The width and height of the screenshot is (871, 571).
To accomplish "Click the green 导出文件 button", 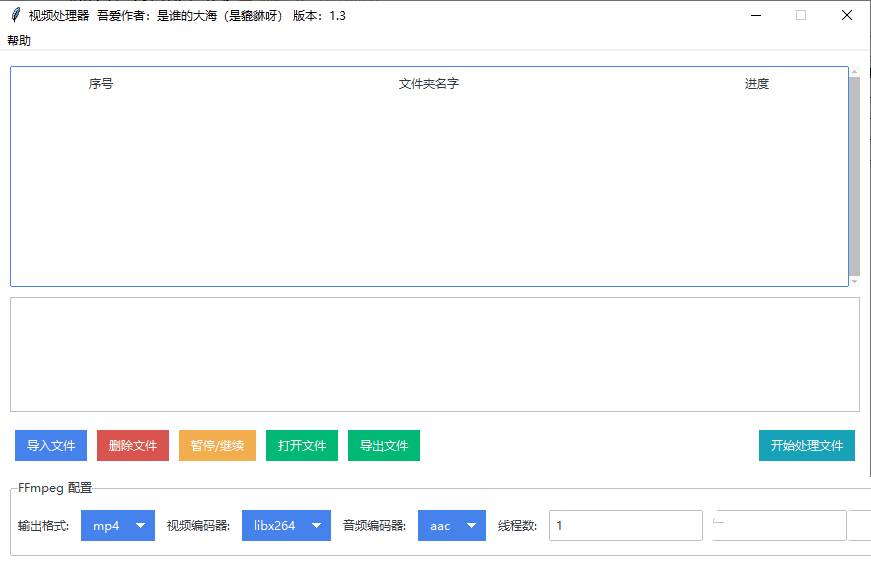I will pyautogui.click(x=384, y=446).
